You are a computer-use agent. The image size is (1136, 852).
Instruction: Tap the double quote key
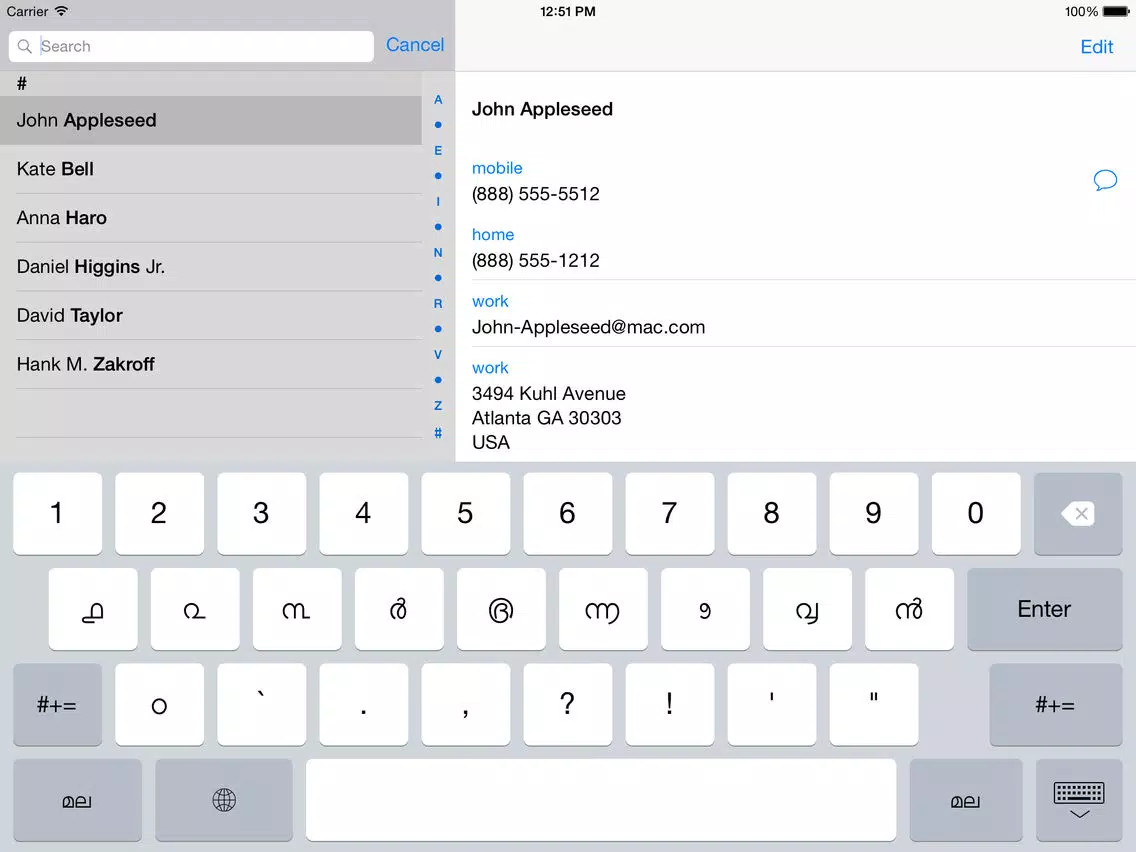point(874,704)
